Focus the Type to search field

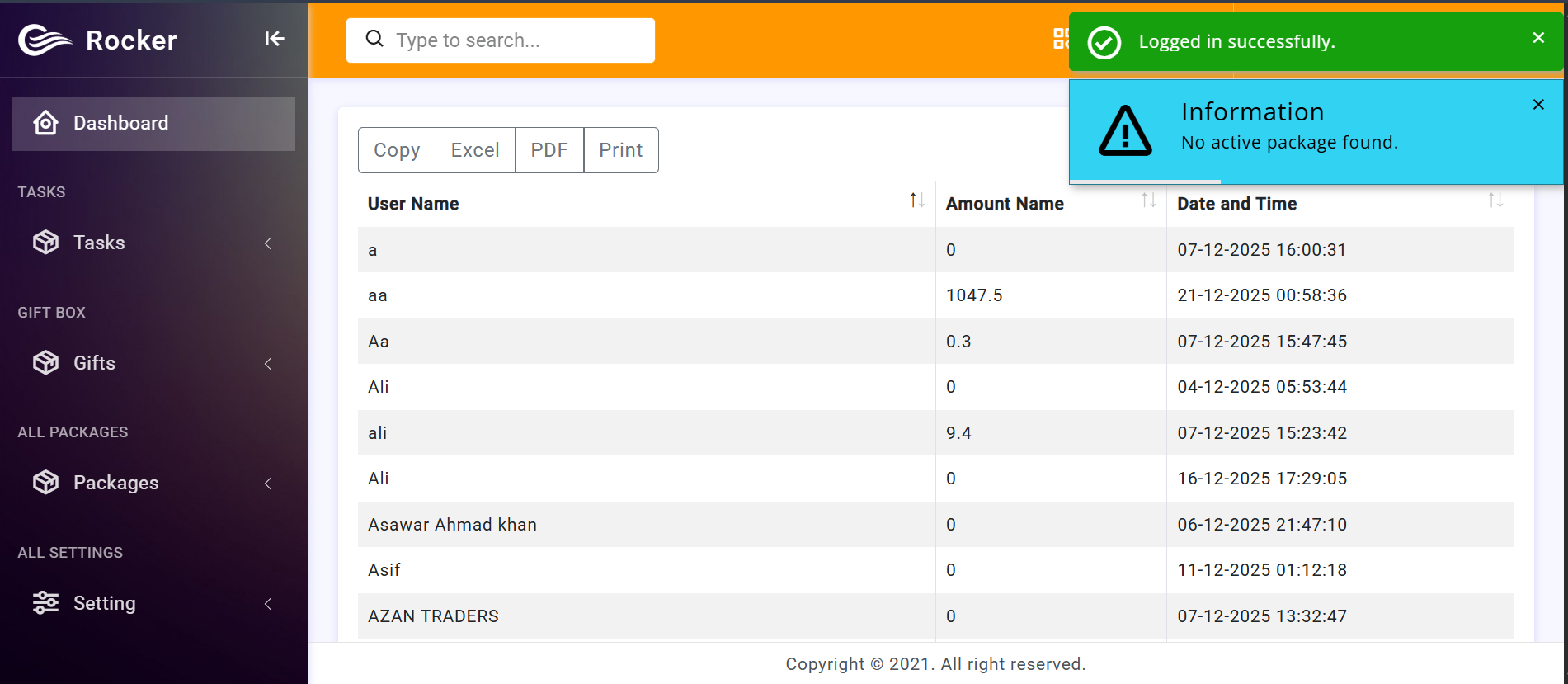[501, 40]
